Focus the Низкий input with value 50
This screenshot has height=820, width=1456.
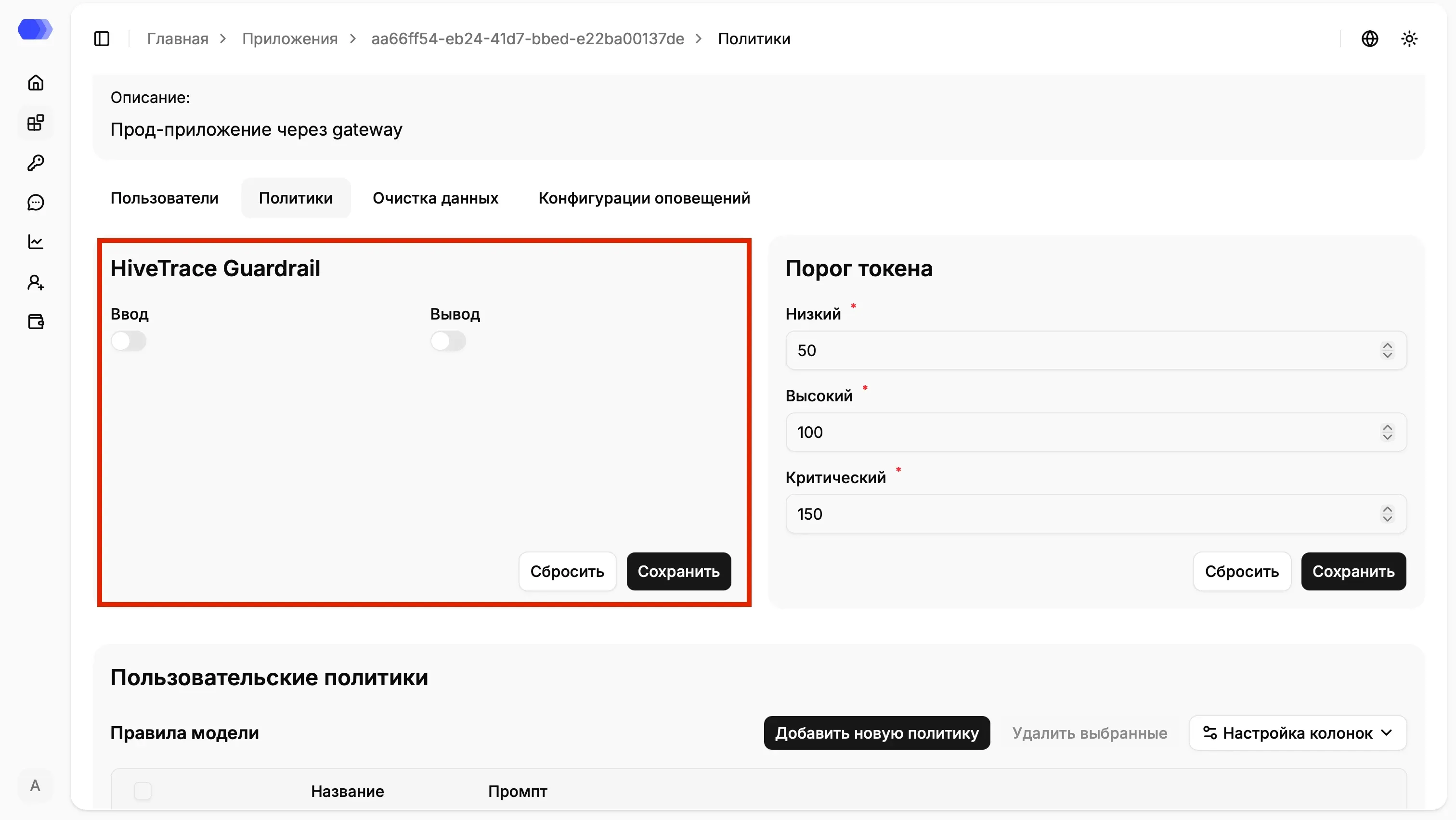(1095, 350)
